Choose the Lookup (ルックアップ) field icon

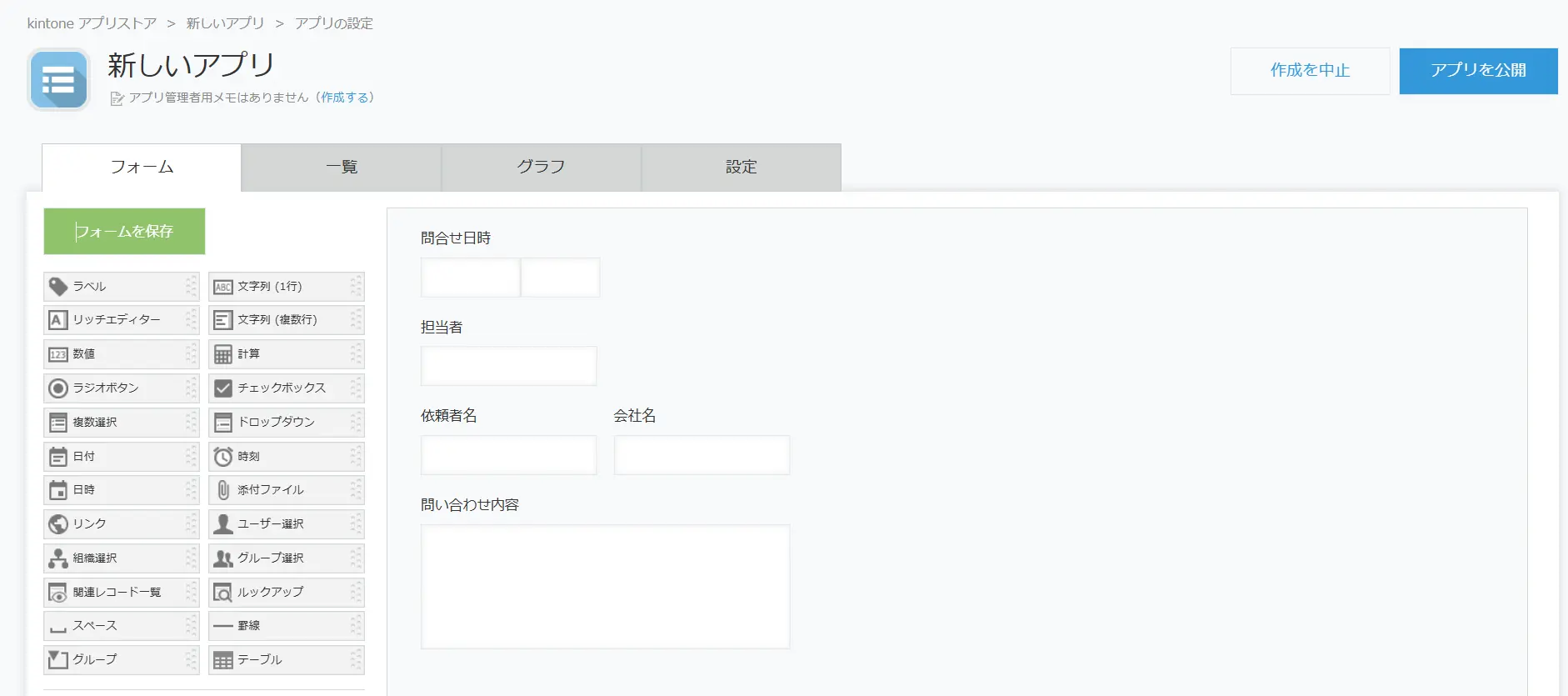pos(222,593)
